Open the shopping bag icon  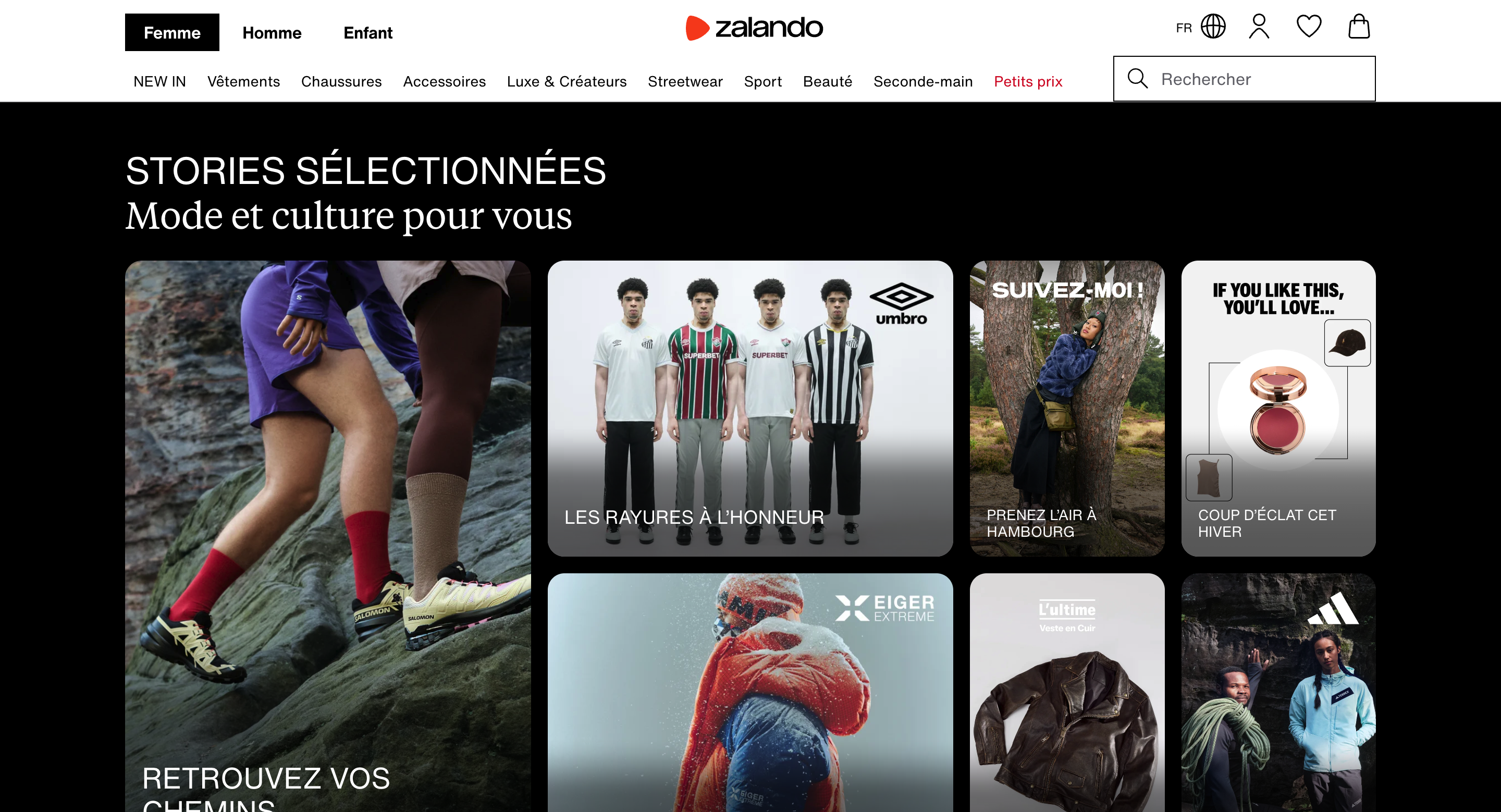1359,27
